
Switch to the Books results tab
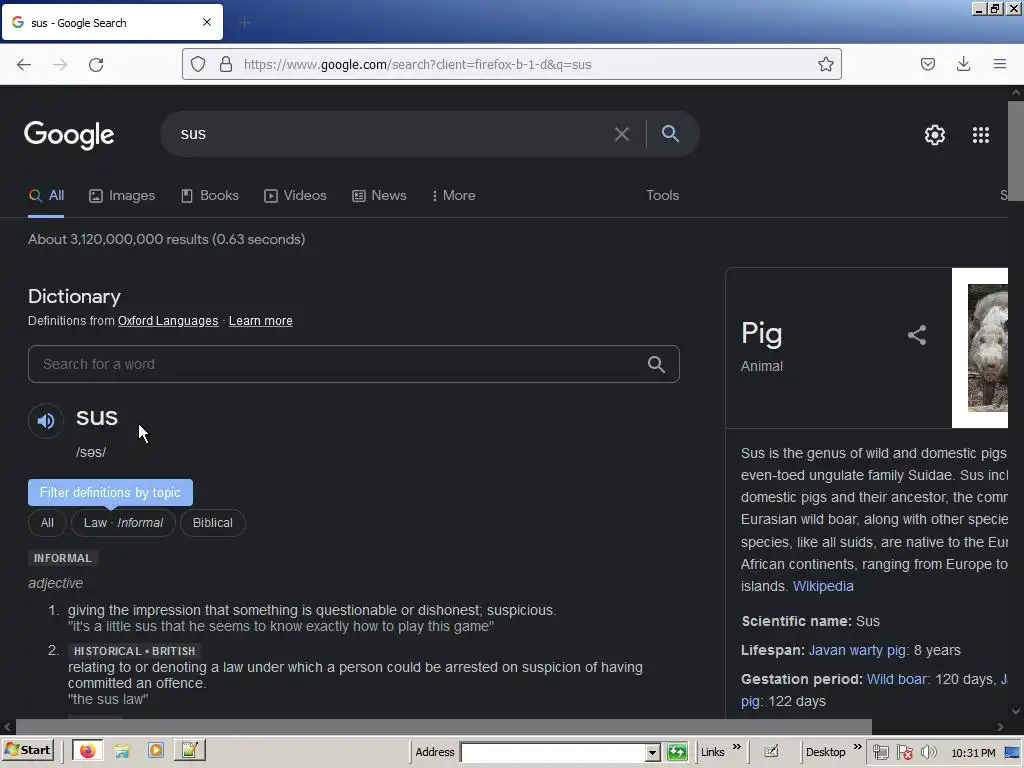click(210, 195)
